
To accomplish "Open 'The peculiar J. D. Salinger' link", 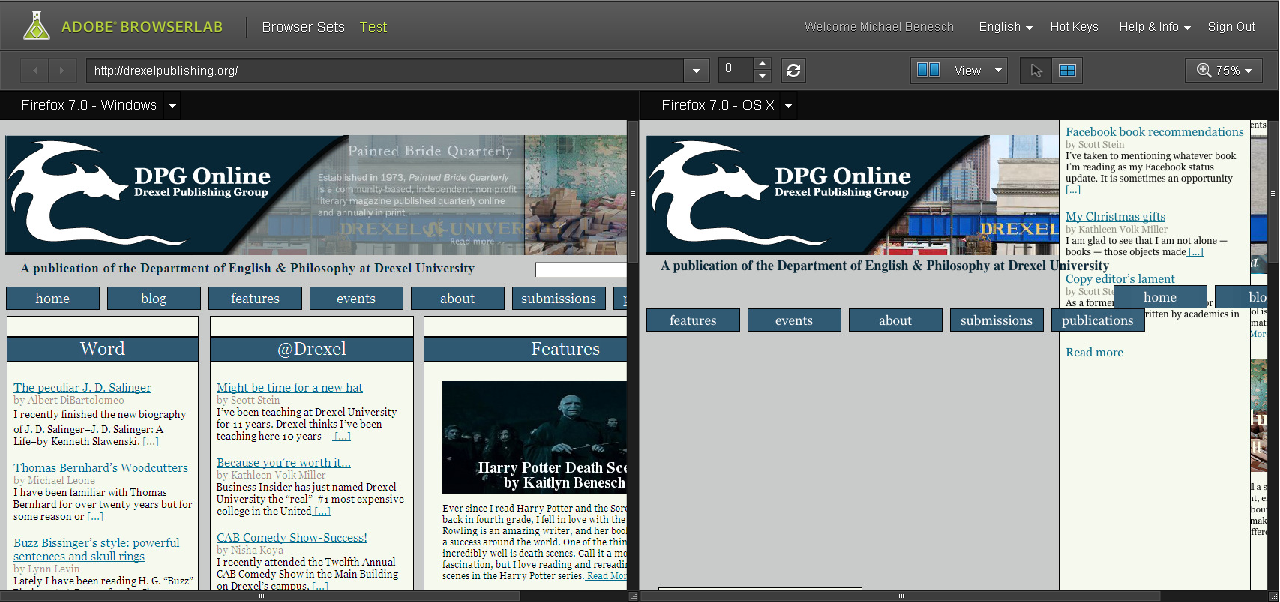I will (x=82, y=388).
